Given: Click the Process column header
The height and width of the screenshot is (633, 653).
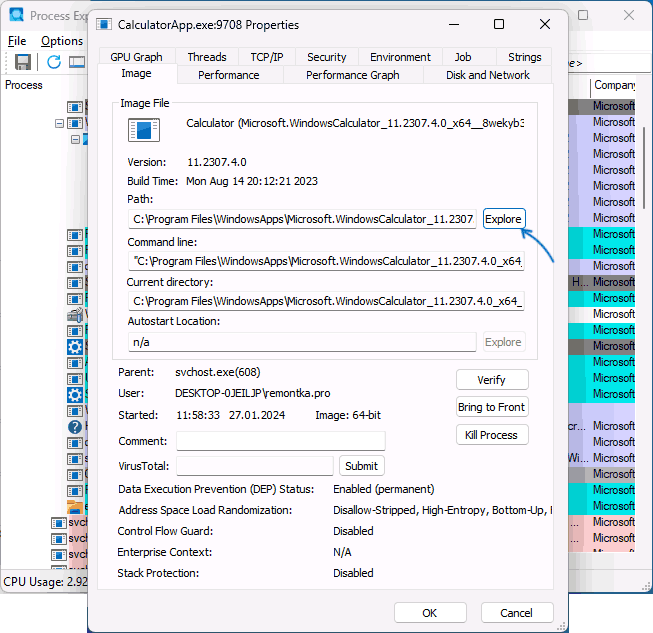Looking at the screenshot, I should pyautogui.click(x=24, y=85).
